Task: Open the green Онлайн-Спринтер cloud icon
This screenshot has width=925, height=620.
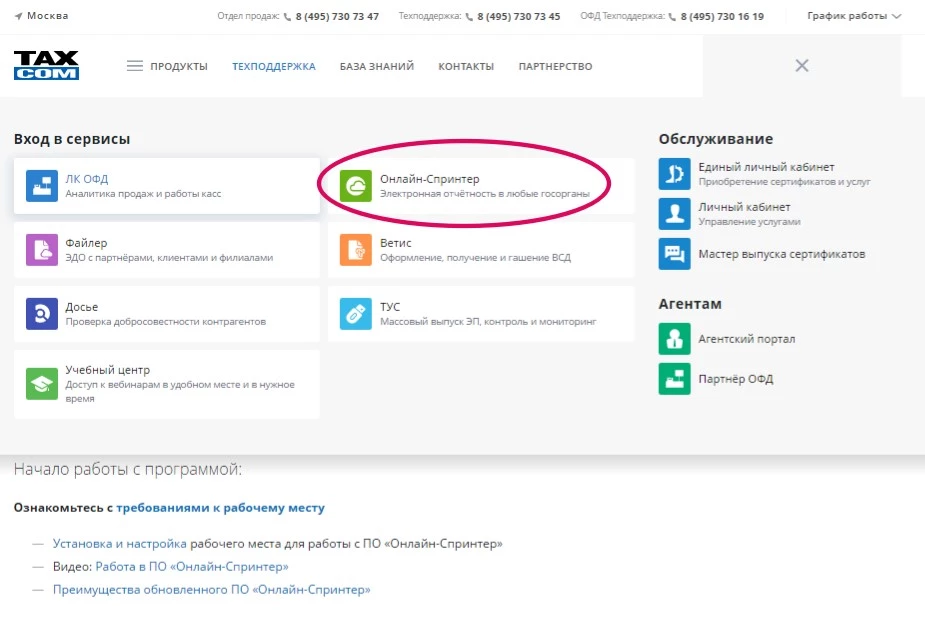Action: pos(356,186)
